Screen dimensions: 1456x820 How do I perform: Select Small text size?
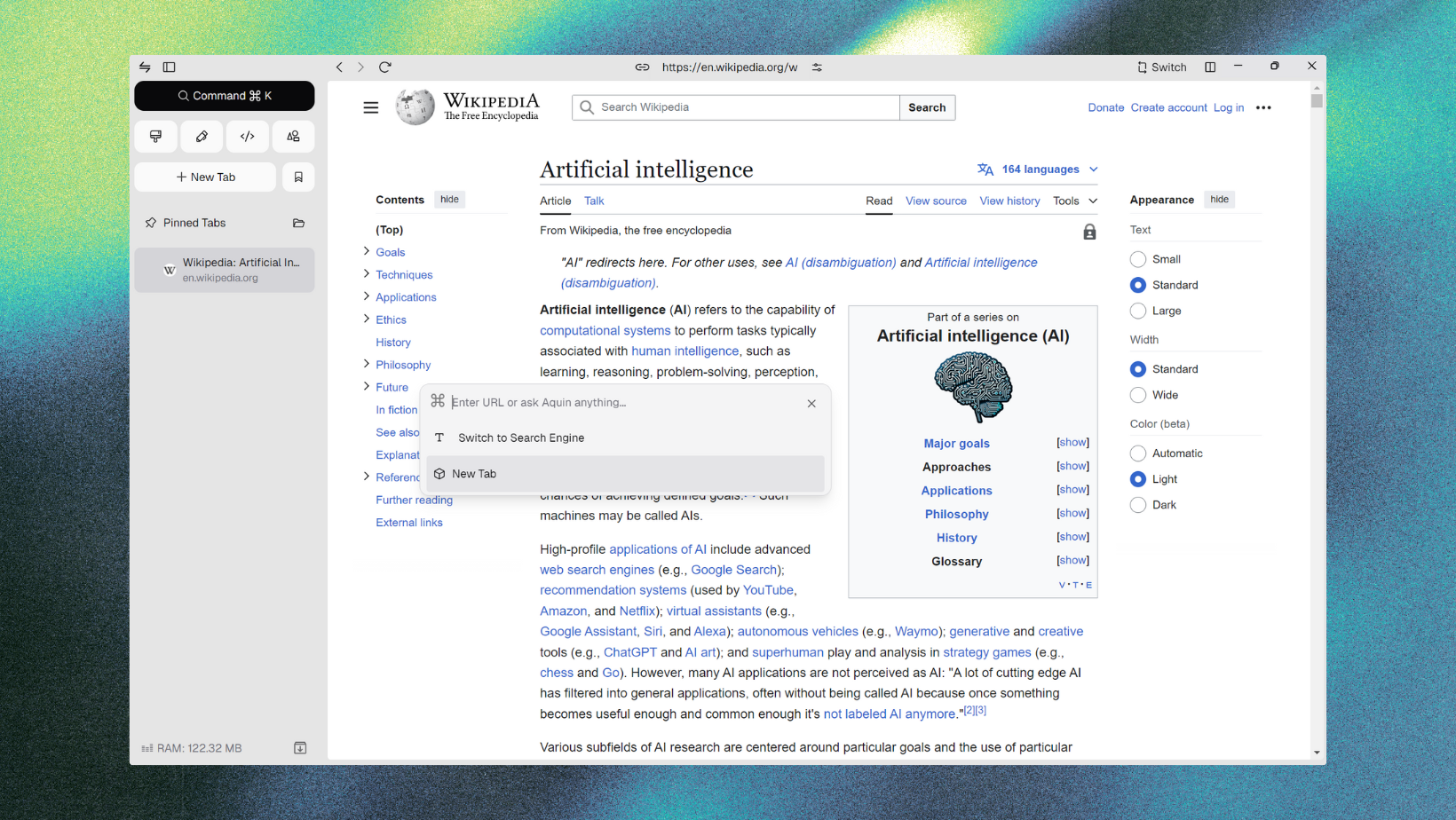(1138, 259)
